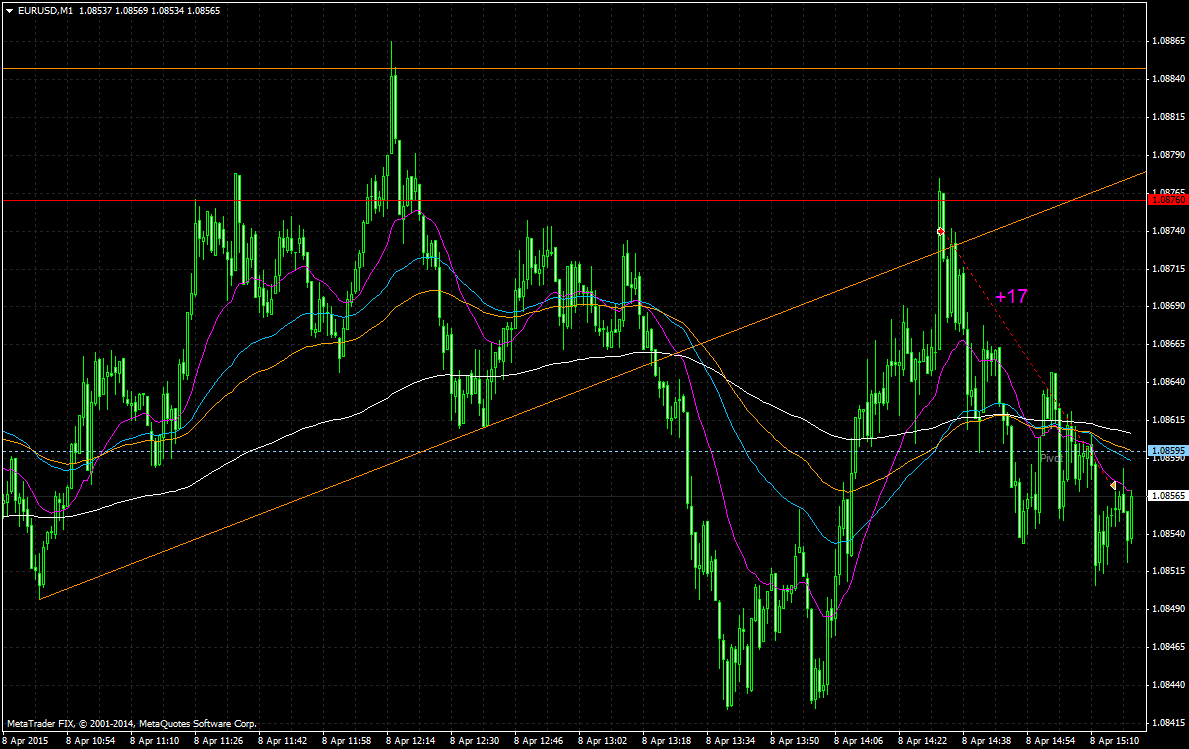Image resolution: width=1189 pixels, height=749 pixels.
Task: Click price scale value 1.08515
Action: coord(1169,572)
